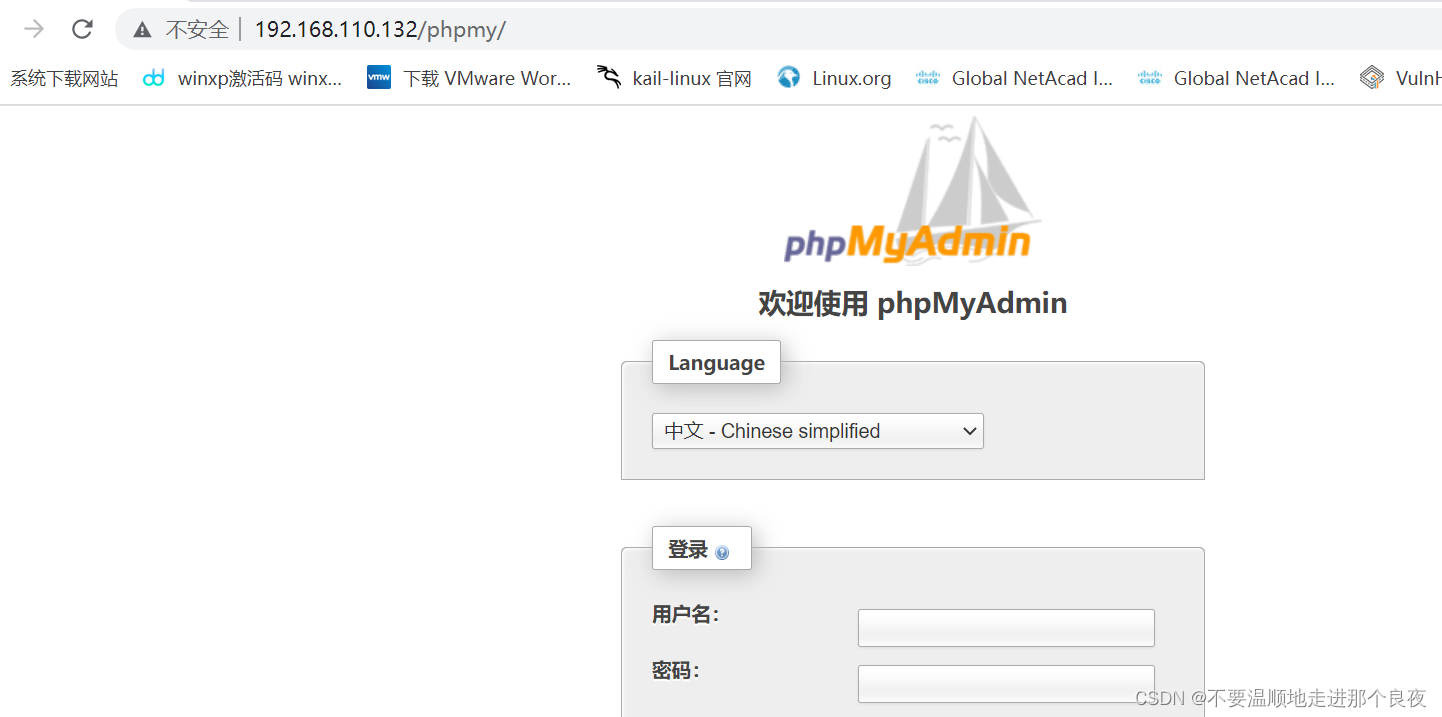Click the 密码 password input field
The height and width of the screenshot is (717, 1442).
point(1006,684)
